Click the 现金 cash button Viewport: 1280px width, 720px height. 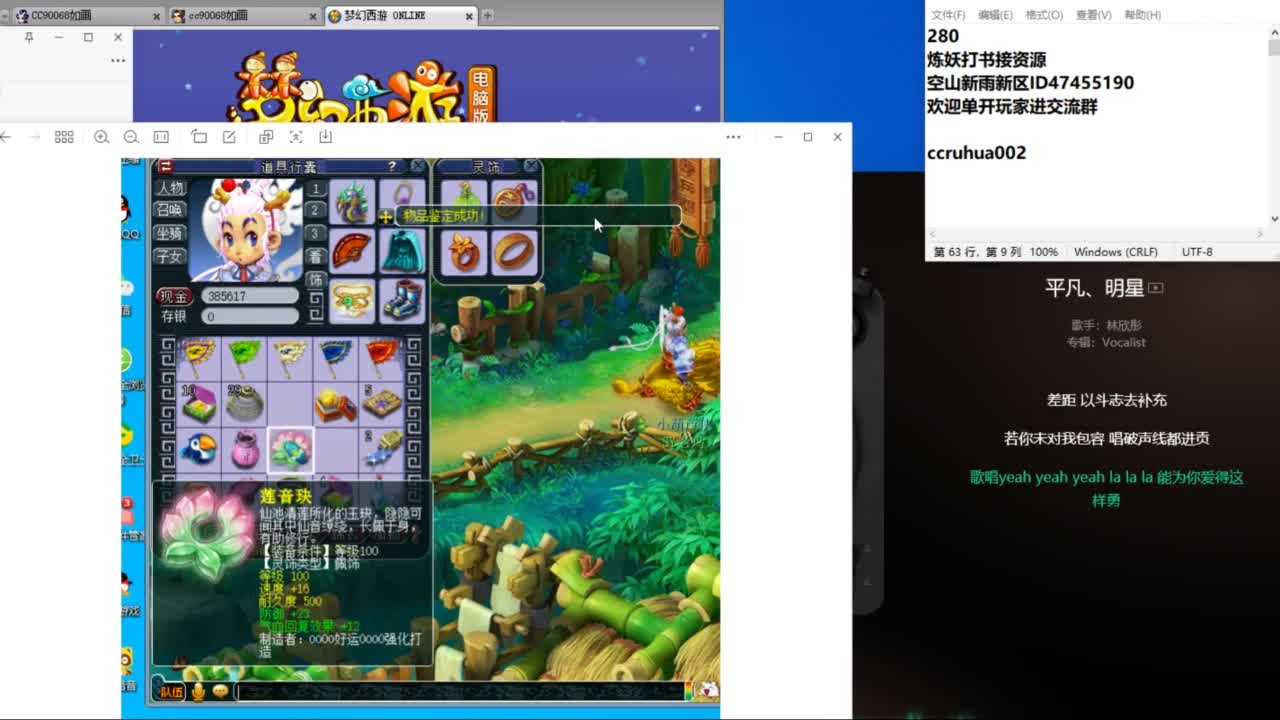(174, 296)
